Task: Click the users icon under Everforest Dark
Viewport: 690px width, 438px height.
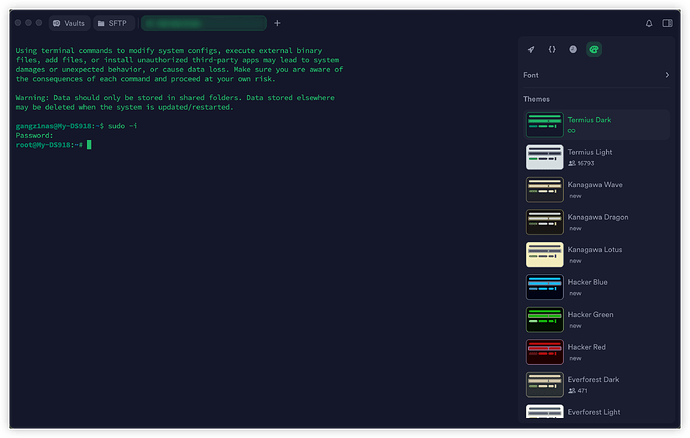Action: tap(572, 391)
